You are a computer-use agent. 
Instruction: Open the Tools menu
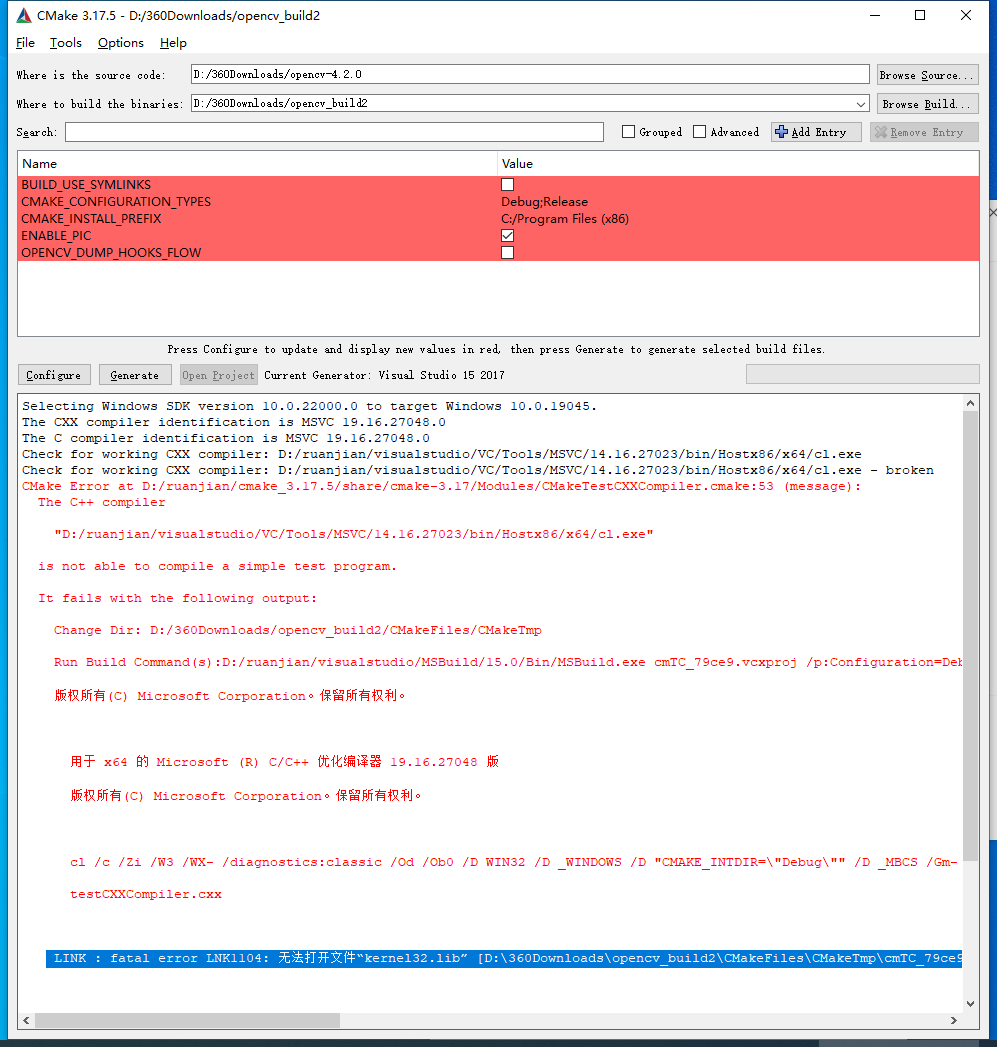pos(65,43)
